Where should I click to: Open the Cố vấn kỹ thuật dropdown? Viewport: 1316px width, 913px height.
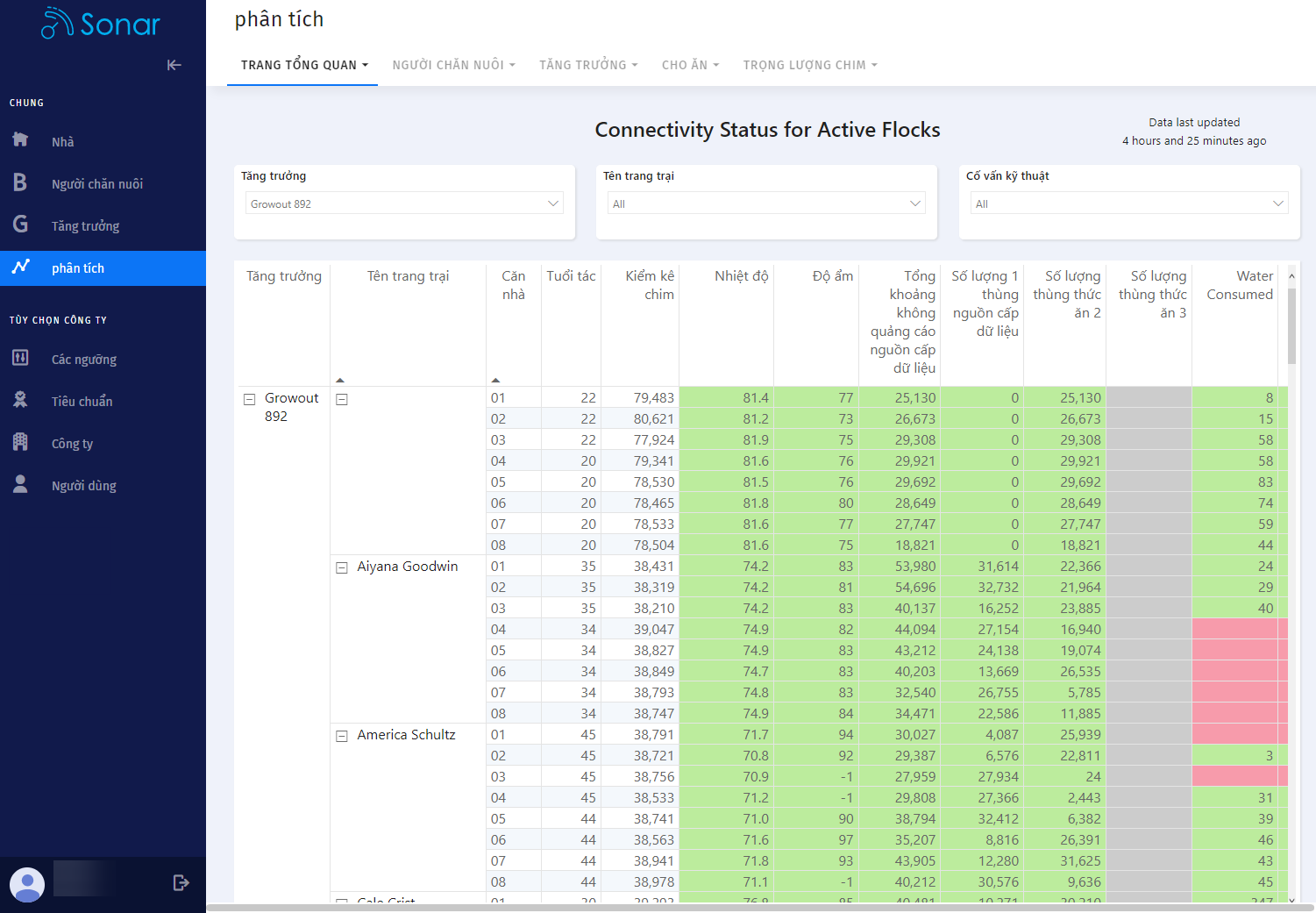point(1129,203)
